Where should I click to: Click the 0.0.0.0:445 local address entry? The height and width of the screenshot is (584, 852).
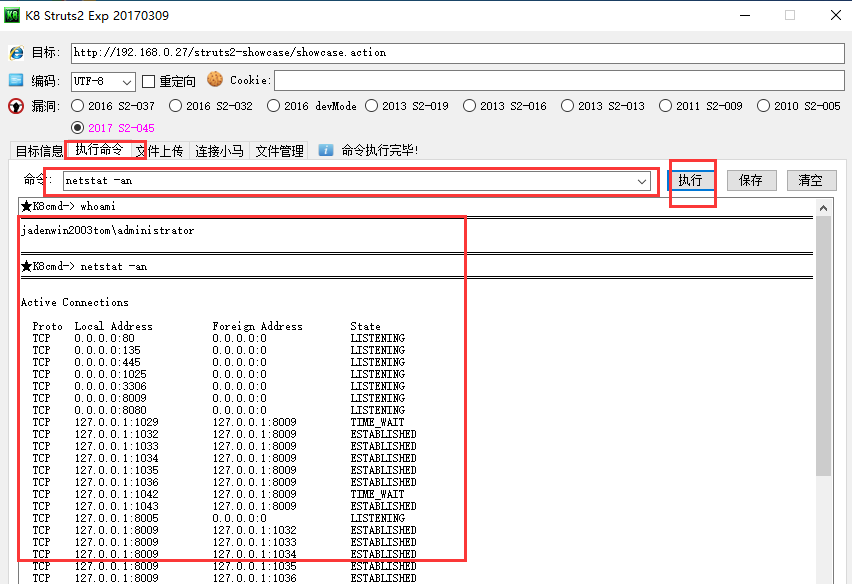108,362
